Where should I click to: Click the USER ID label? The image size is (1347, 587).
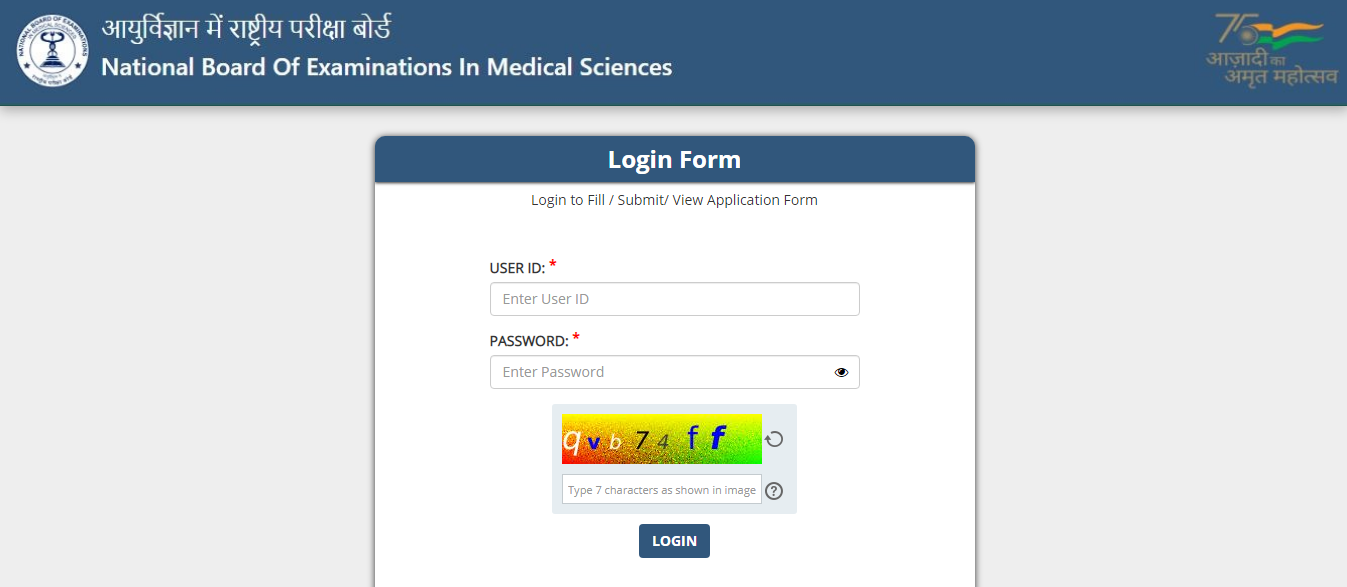pyautogui.click(x=517, y=268)
